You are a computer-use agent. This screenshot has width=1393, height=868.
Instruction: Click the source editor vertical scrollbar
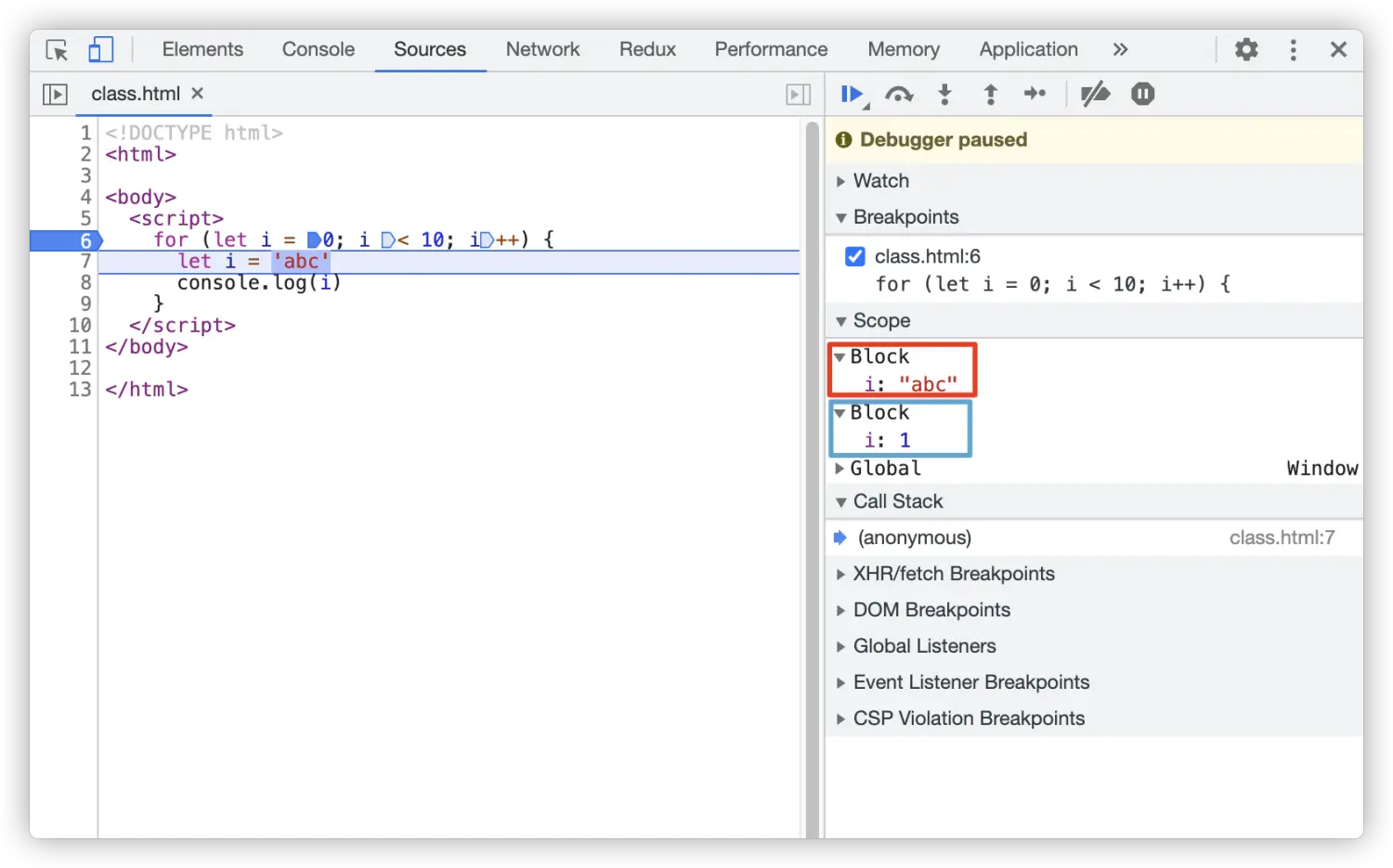(x=813, y=478)
